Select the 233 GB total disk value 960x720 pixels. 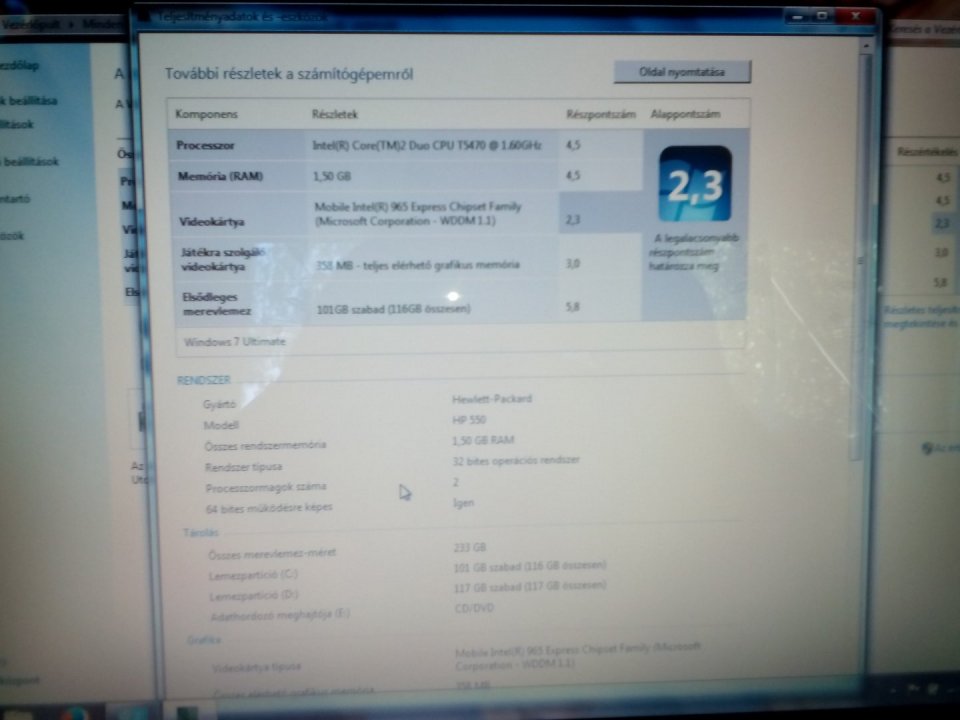pos(470,547)
